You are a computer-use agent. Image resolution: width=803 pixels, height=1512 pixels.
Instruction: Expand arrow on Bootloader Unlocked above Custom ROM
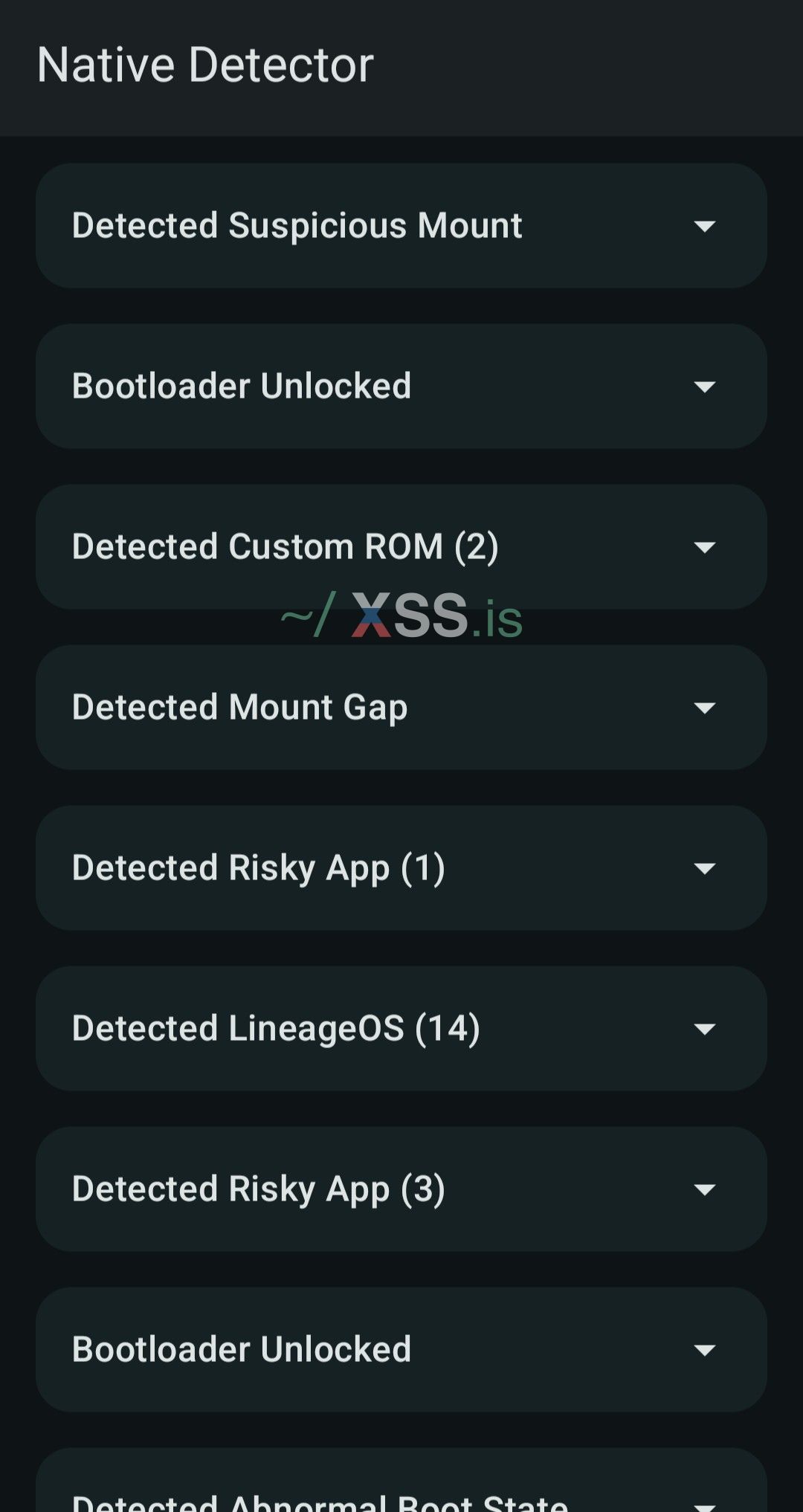pyautogui.click(x=704, y=387)
